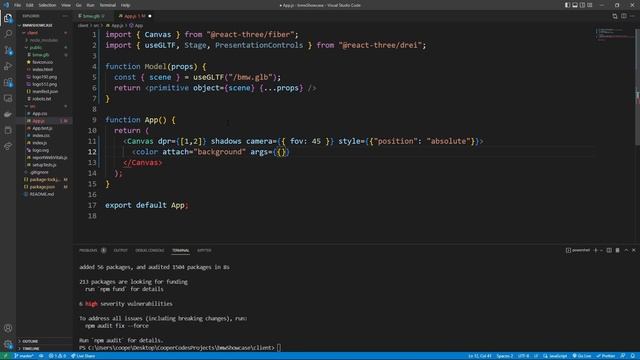Open the Help menu

coord(125,5)
